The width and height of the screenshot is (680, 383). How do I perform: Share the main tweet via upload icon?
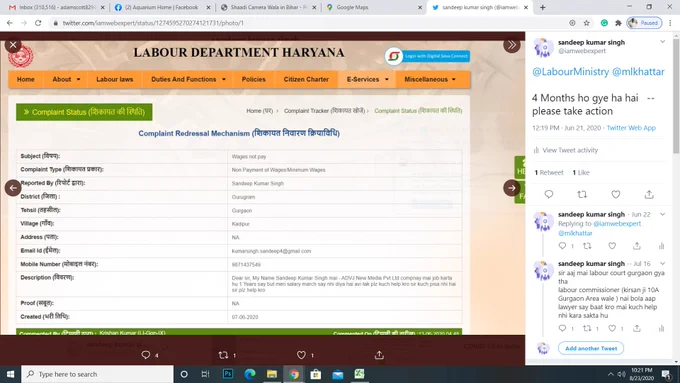pos(649,194)
